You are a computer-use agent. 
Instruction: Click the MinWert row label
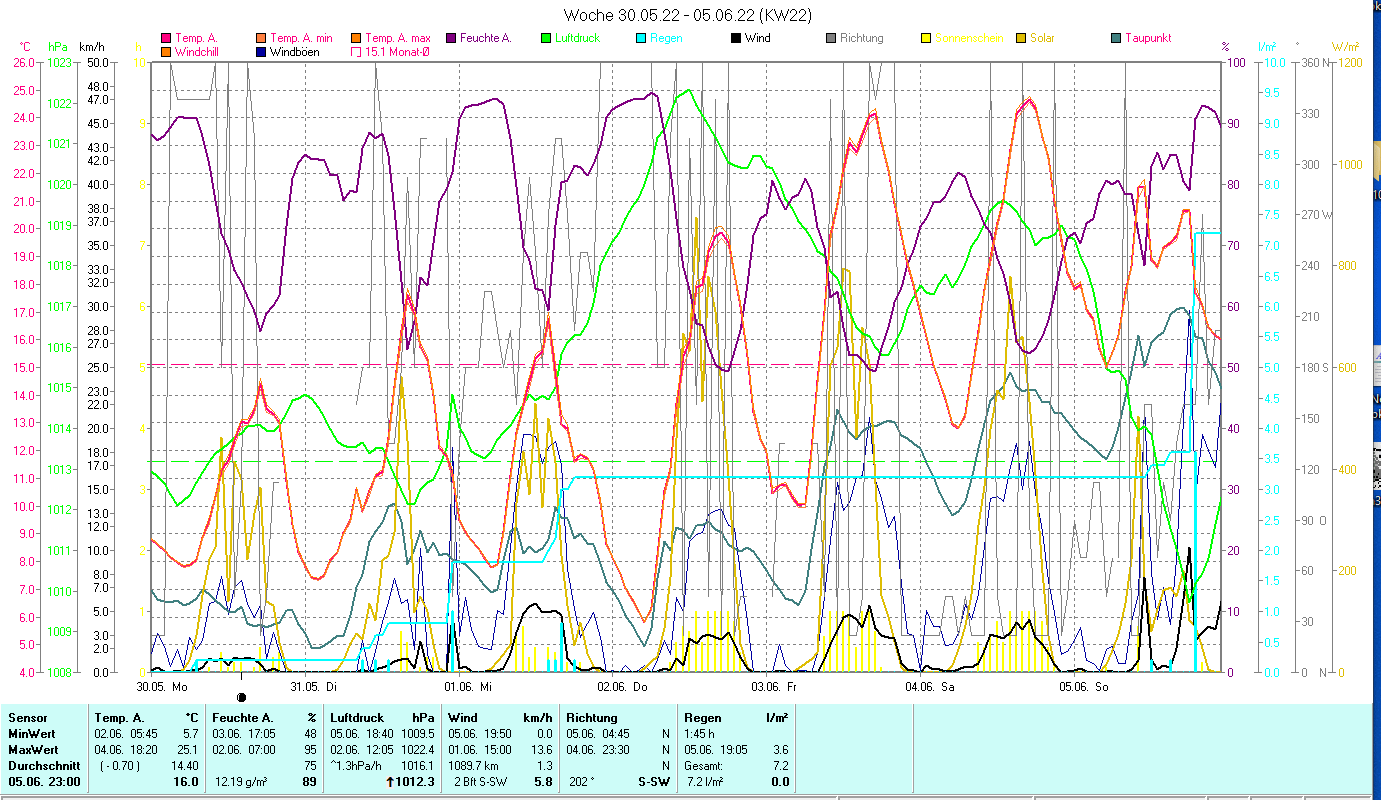coord(31,734)
